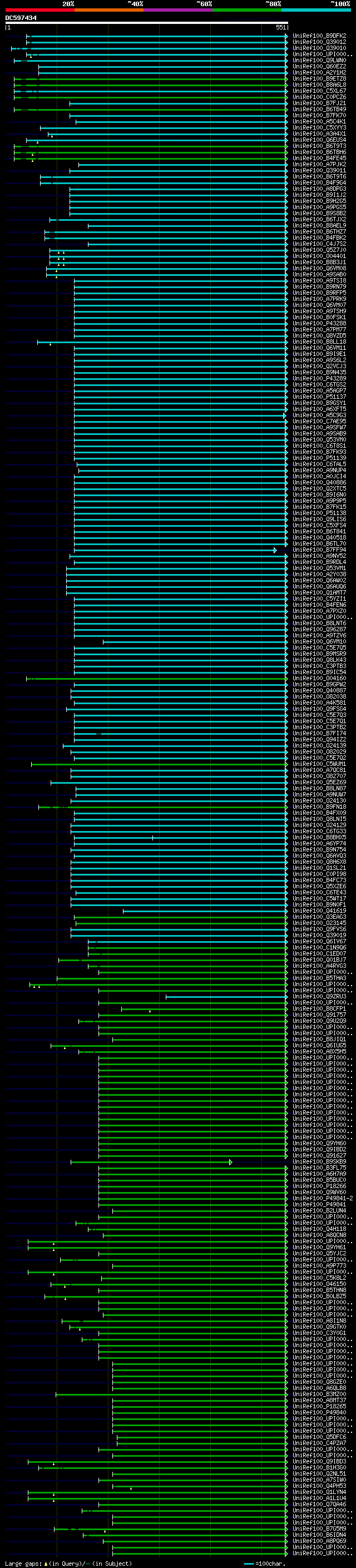
Task: Open hit UniRef100_Q40886
Action: tap(319, 483)
